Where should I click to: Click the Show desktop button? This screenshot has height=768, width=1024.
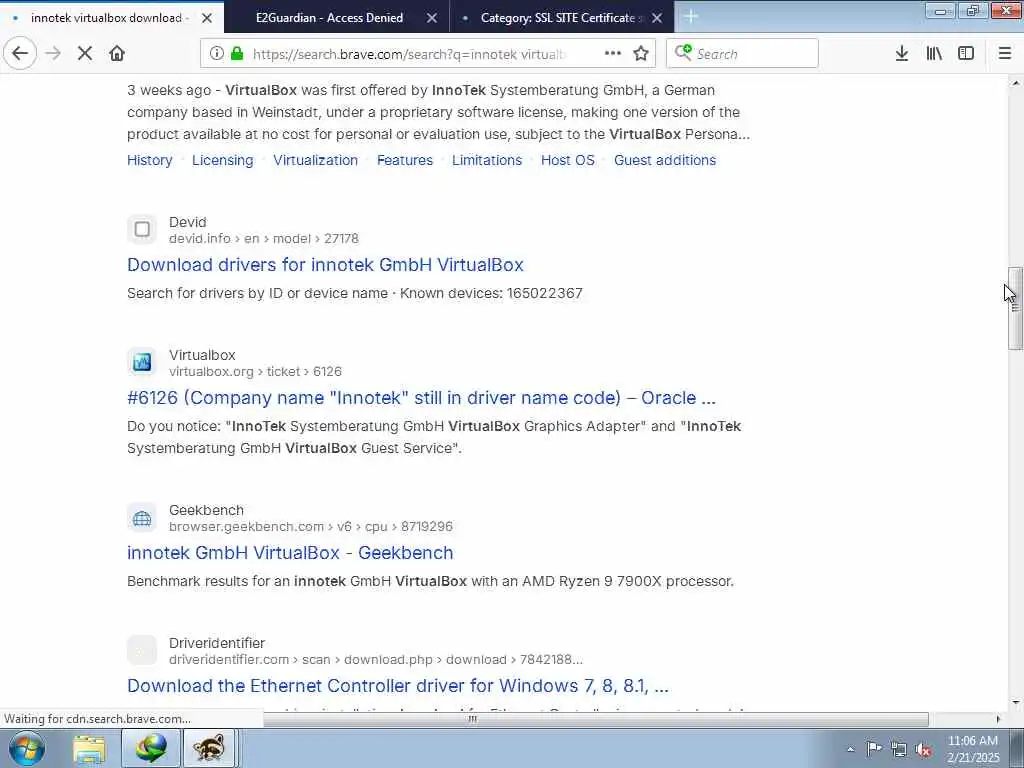1017,748
